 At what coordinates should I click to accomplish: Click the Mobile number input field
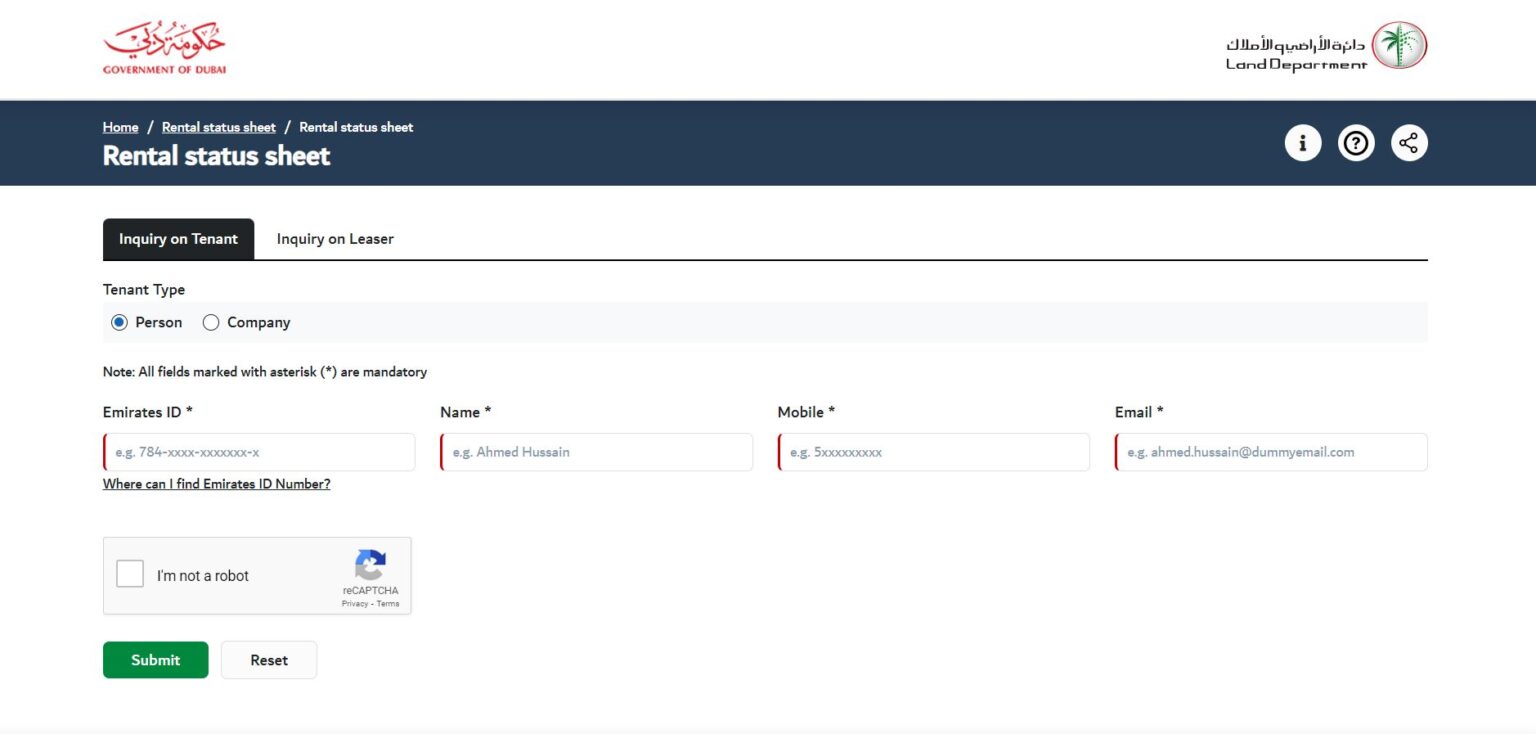[x=933, y=452]
